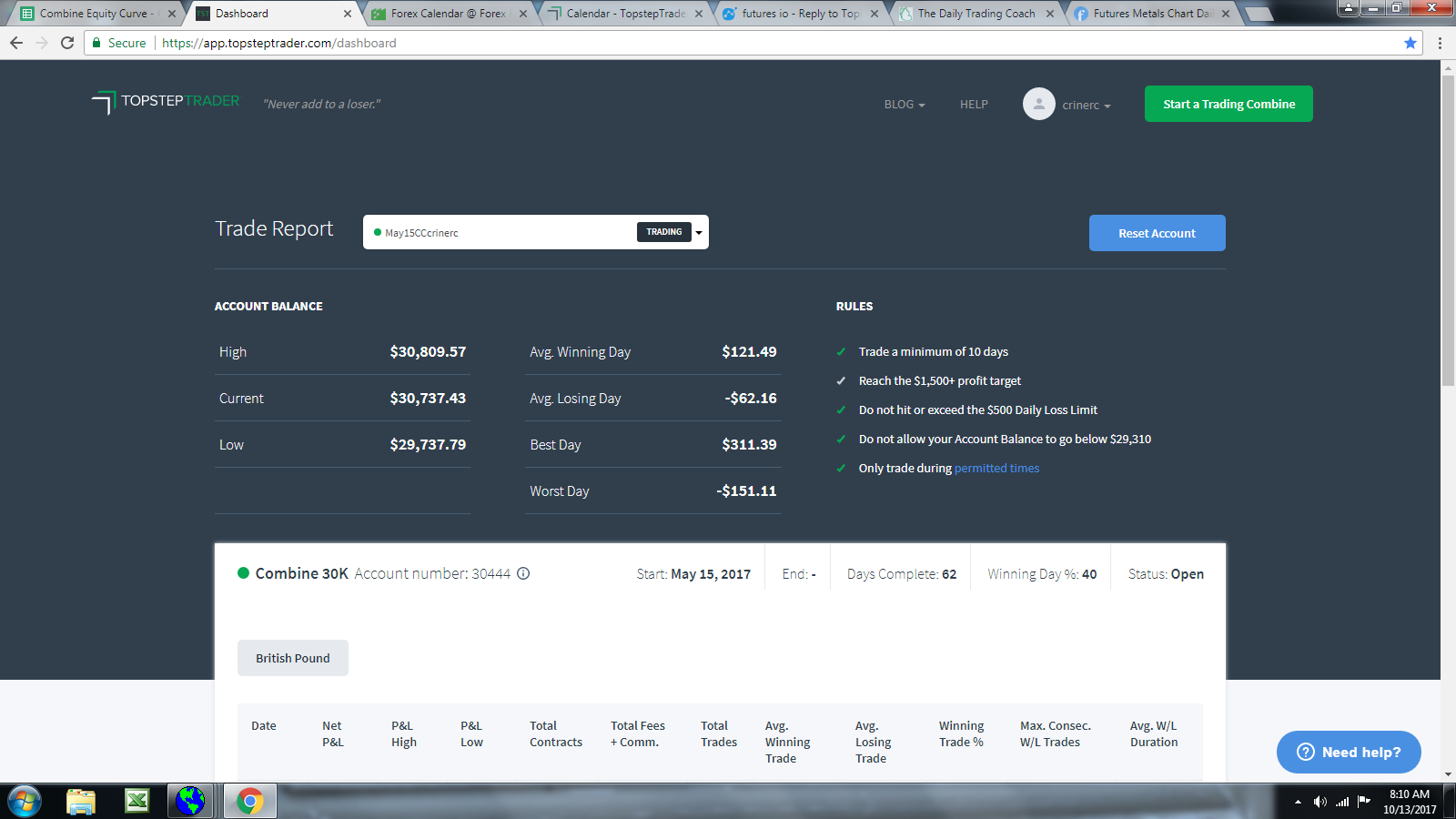Switch to futures io Reply tab

pyautogui.click(x=799, y=14)
